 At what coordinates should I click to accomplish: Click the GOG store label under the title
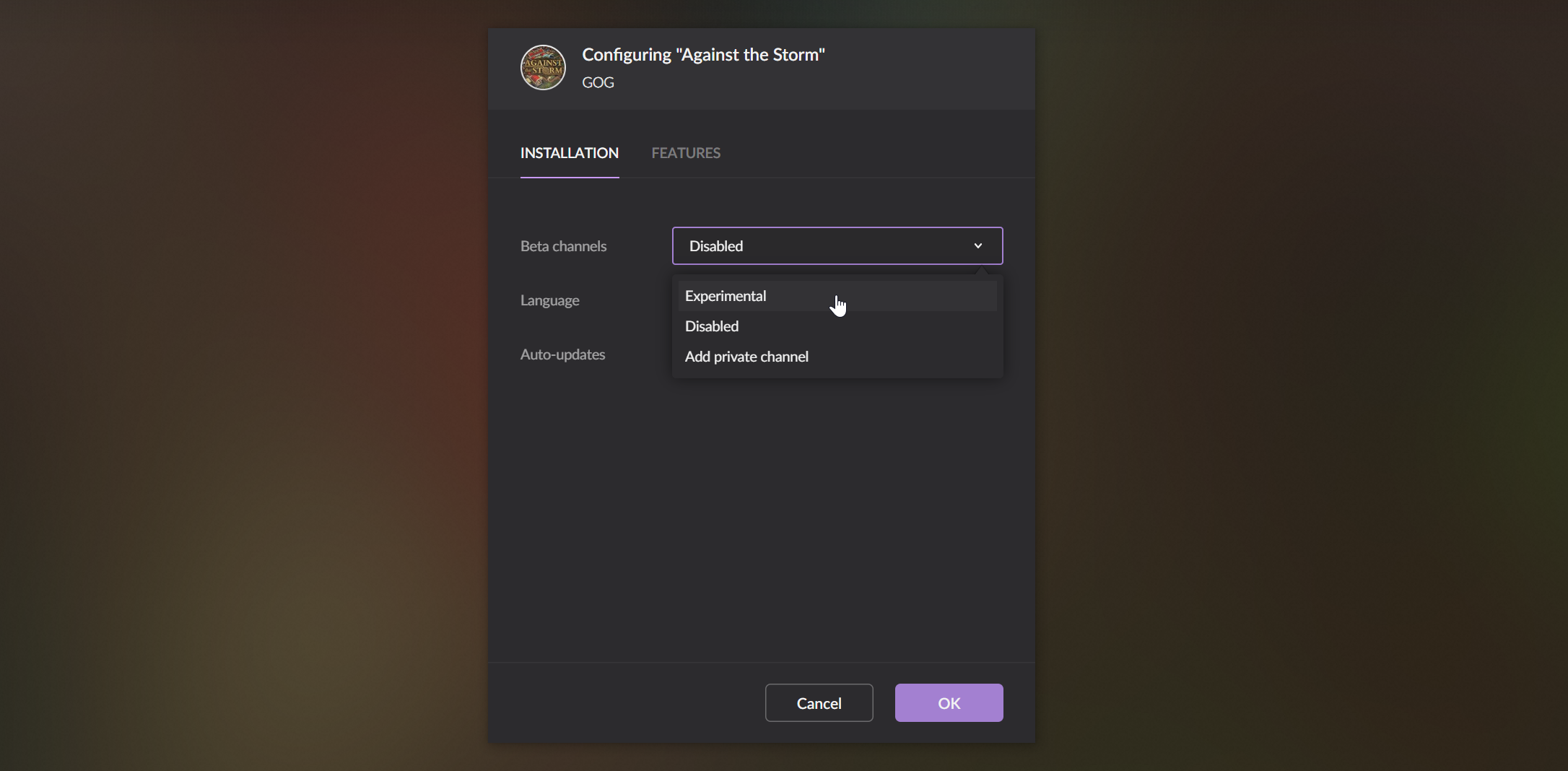598,83
